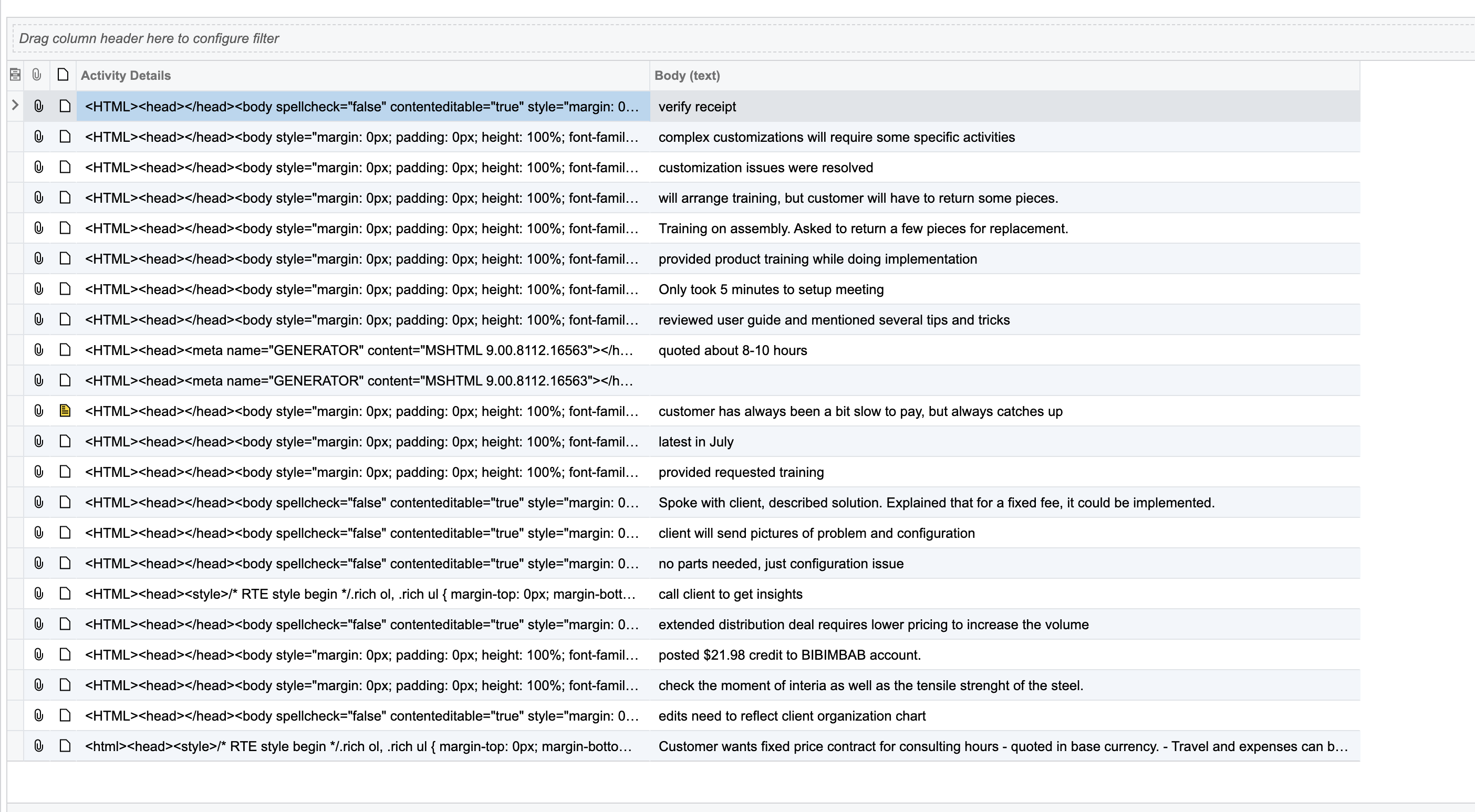Click paperclip icon on 'quoted about 8-10 hours' row
1475x812 pixels.
38,350
